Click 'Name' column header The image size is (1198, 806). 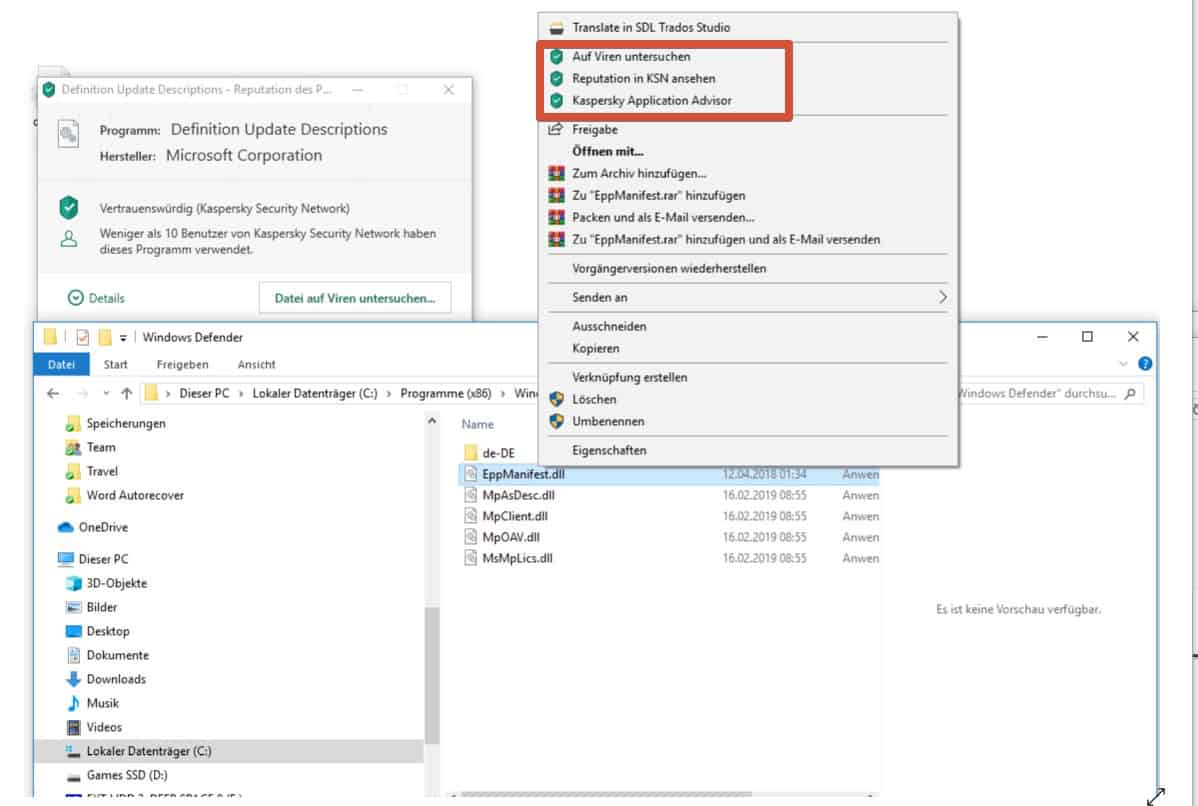click(x=478, y=424)
